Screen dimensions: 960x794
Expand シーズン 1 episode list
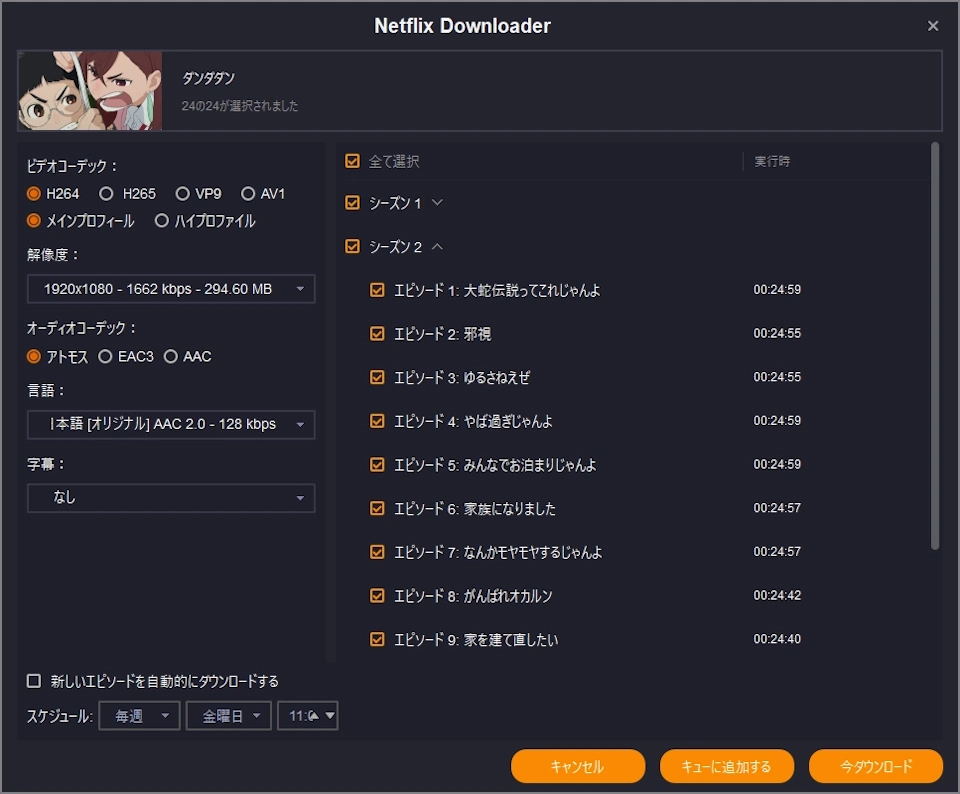point(436,203)
